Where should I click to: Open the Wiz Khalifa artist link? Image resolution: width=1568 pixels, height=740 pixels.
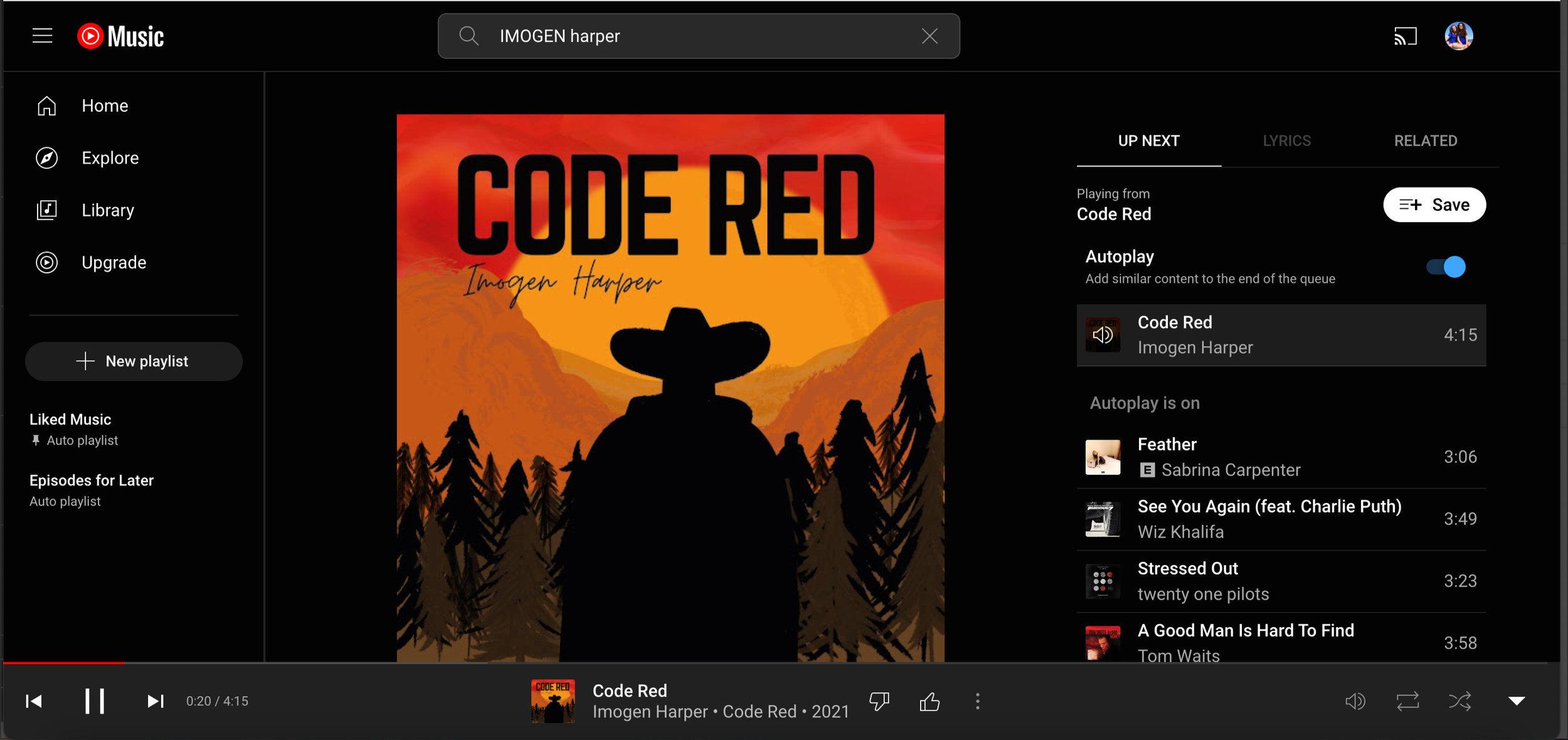point(1180,532)
